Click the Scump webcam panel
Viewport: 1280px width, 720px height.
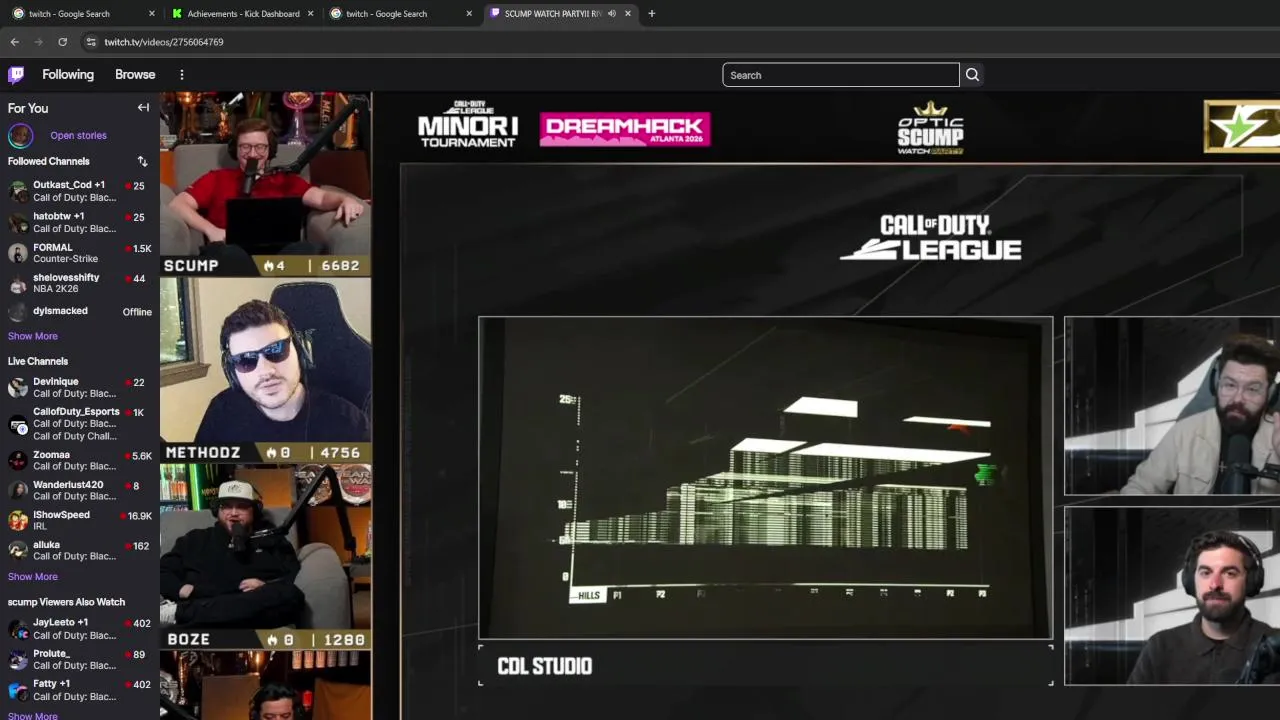pyautogui.click(x=265, y=184)
